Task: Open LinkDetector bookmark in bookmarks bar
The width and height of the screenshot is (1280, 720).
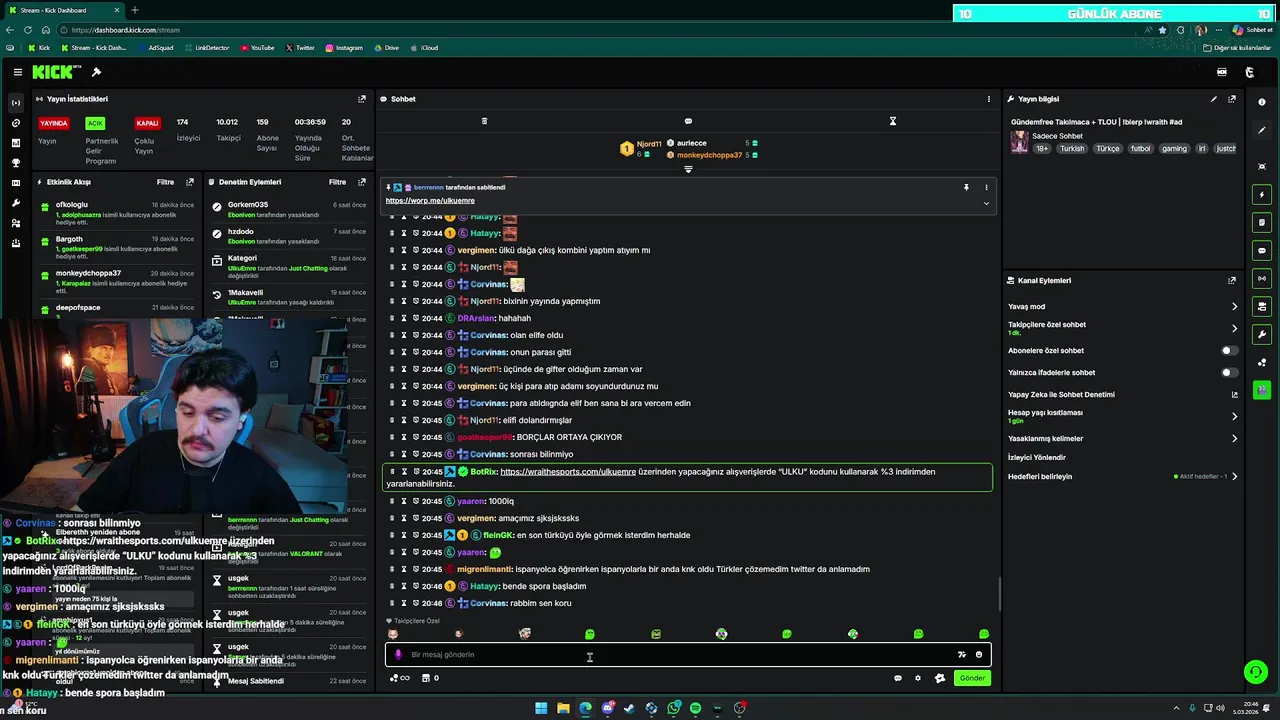Action: [x=207, y=48]
